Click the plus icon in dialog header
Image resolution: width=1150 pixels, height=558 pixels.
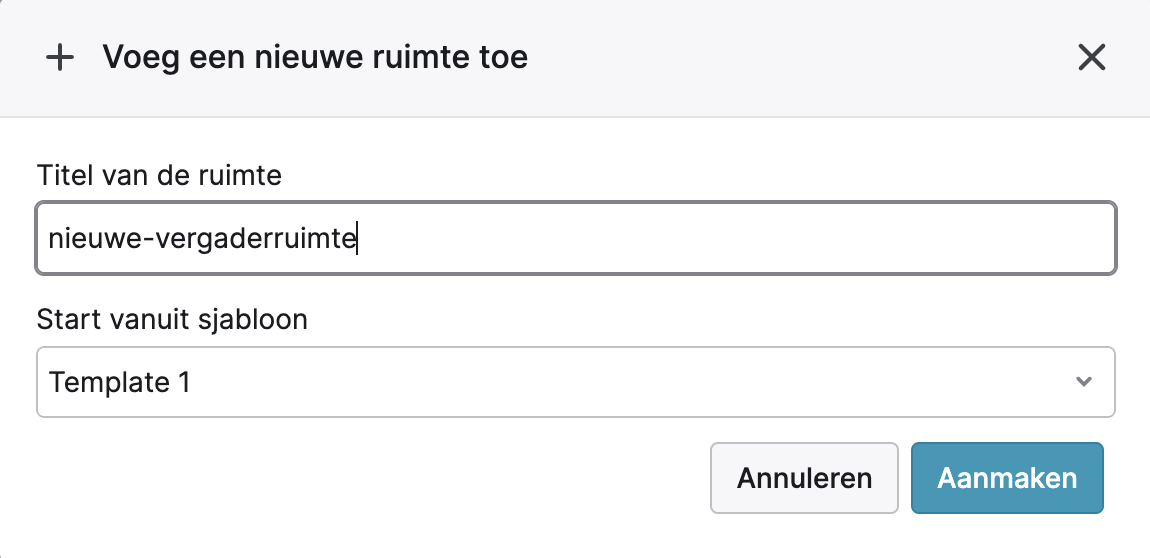tap(61, 58)
